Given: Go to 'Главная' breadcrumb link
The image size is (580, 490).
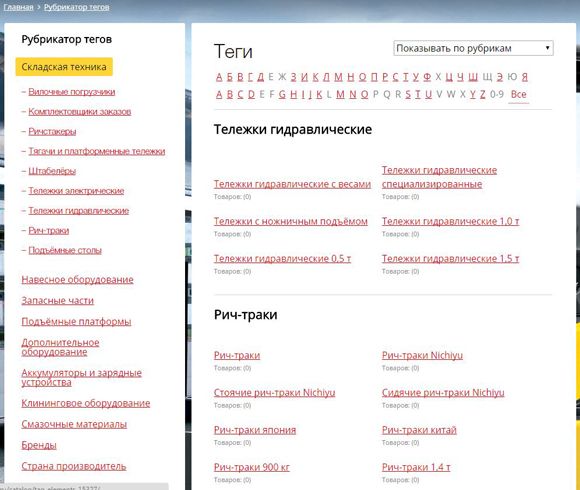Looking at the screenshot, I should tap(18, 7).
